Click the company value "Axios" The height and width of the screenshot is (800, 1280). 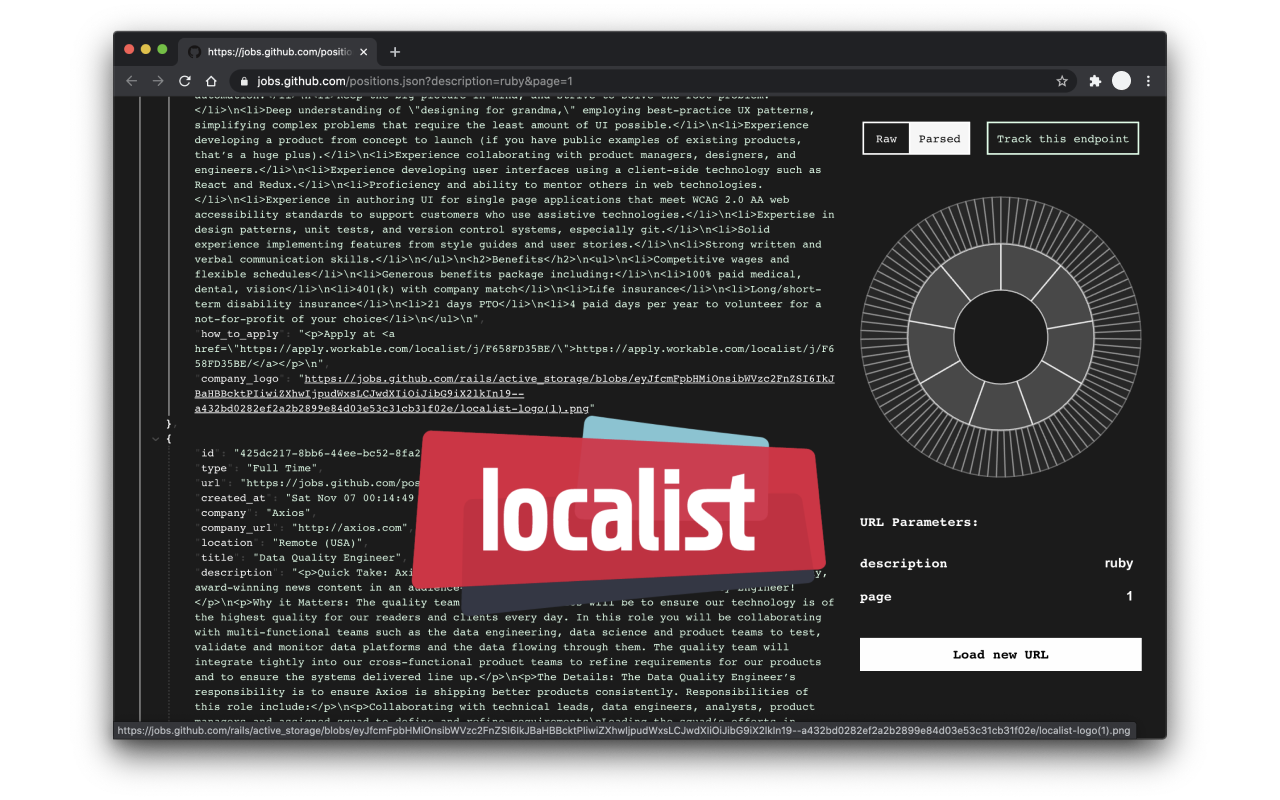click(x=287, y=513)
